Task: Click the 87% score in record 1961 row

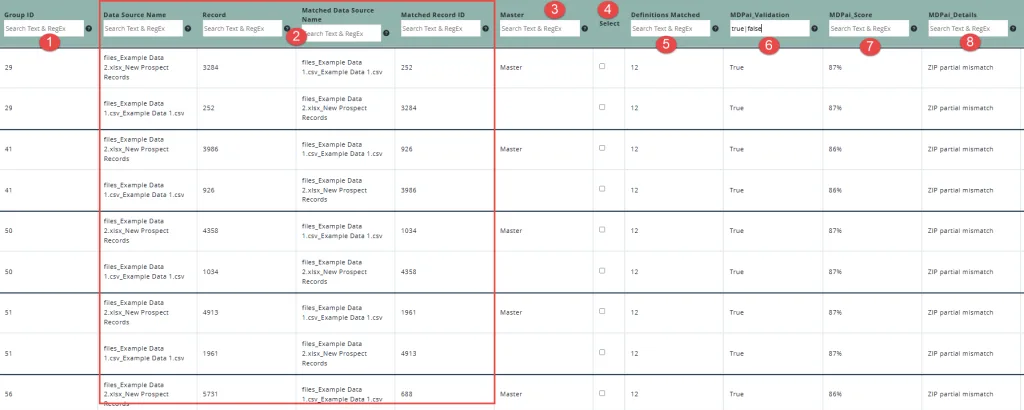Action: coord(835,353)
